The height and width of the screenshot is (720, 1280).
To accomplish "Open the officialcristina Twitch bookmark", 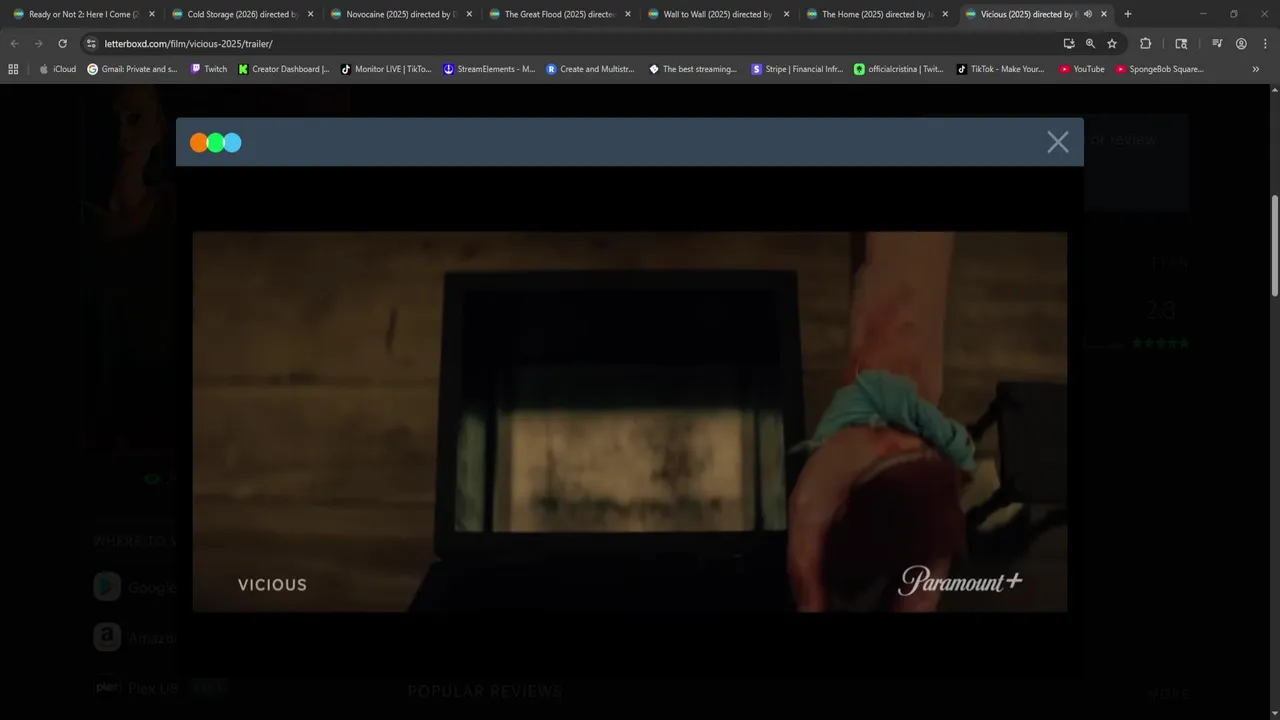I will pos(898,69).
